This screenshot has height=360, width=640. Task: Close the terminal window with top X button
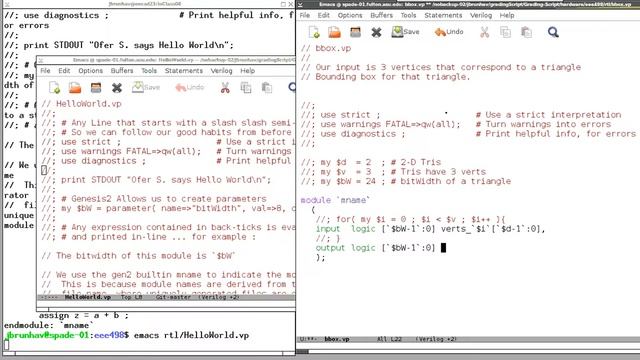[291, 4]
